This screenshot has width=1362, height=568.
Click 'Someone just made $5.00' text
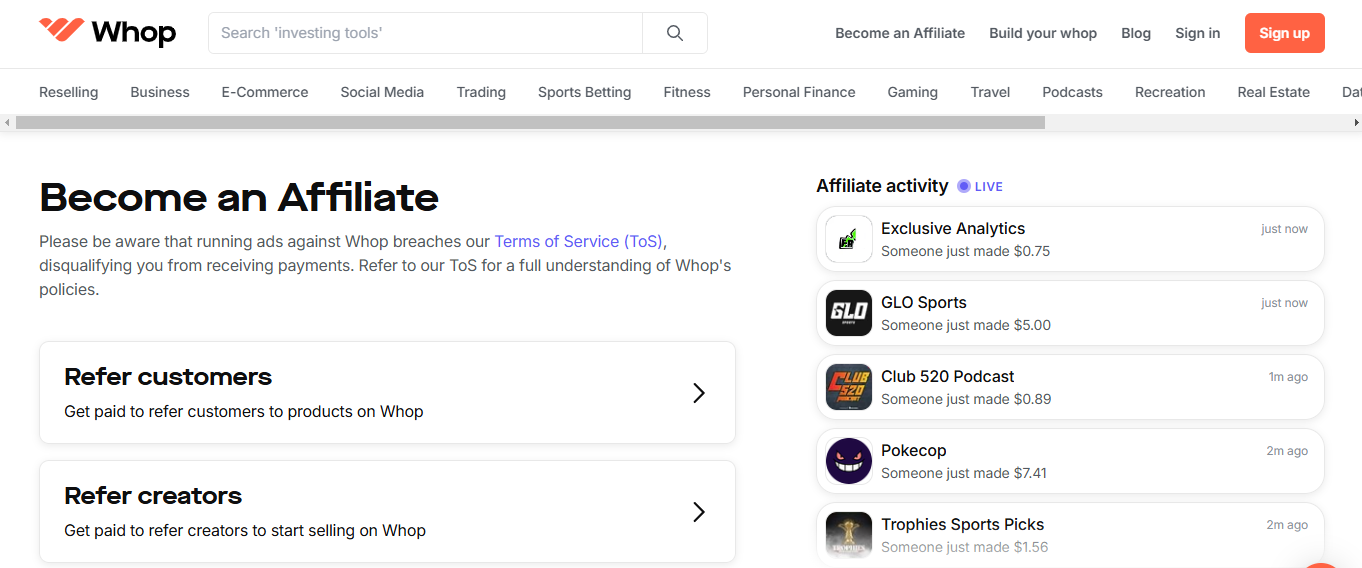(x=966, y=325)
